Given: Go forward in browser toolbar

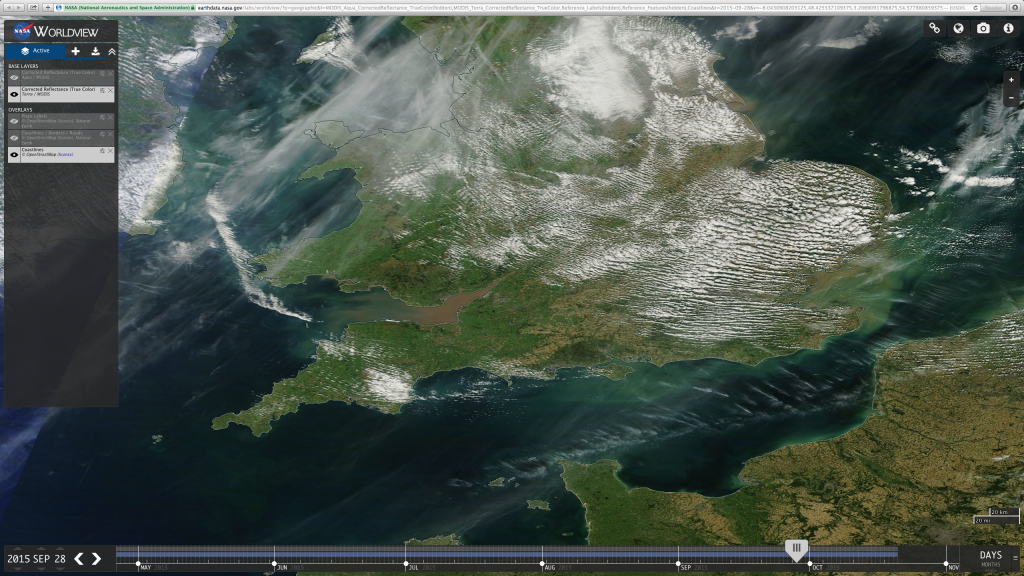Looking at the screenshot, I should (x=19, y=7).
